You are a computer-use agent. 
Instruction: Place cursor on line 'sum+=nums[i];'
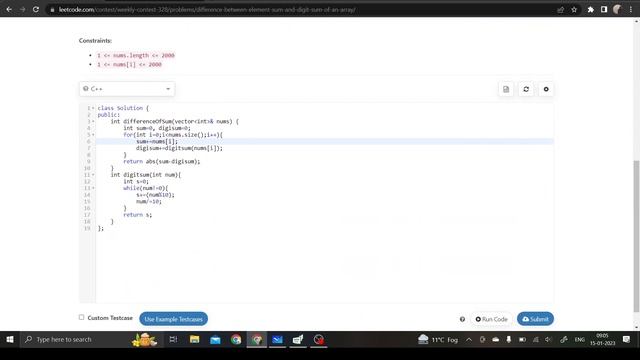point(157,142)
